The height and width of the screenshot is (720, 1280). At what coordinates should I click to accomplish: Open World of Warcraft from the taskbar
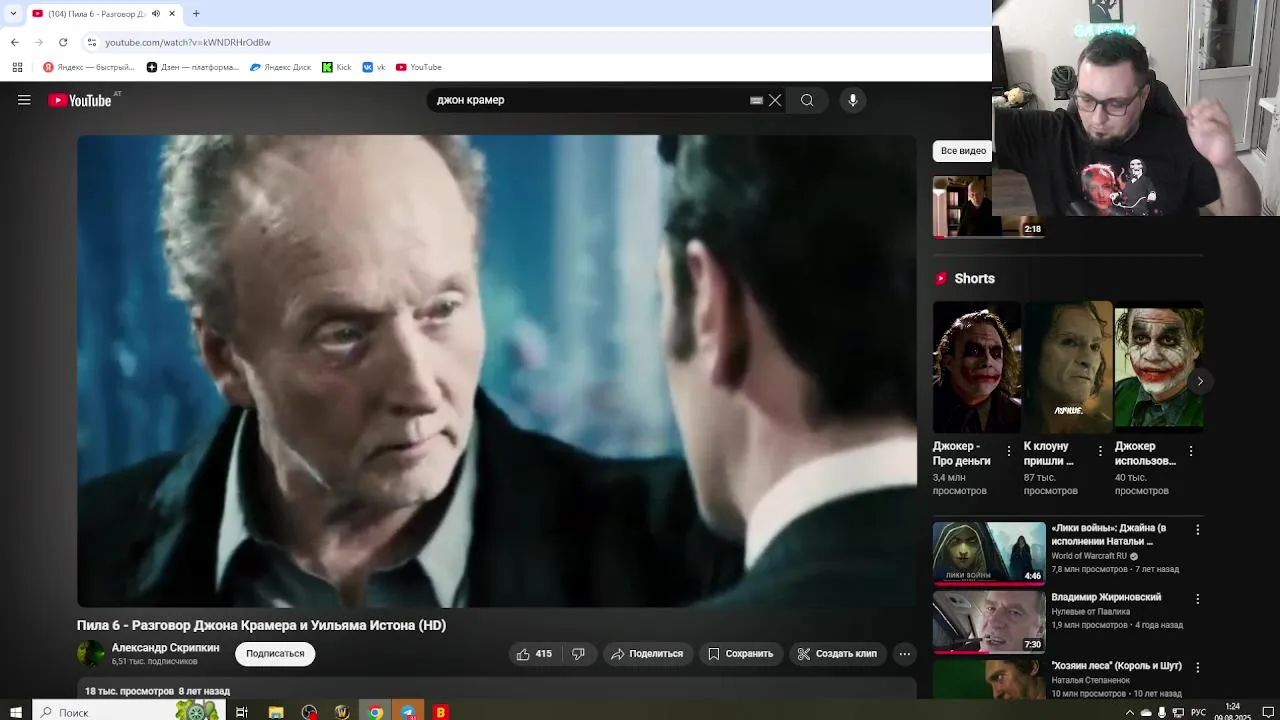(x=342, y=712)
